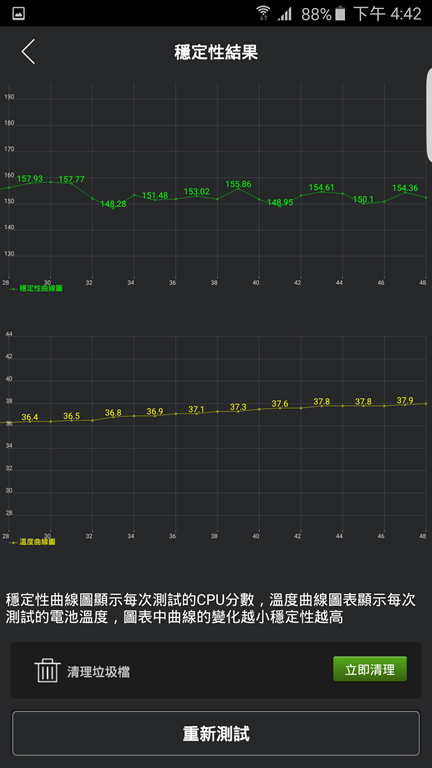Select the 37.3 temperature data point
This screenshot has height=768, width=432.
(238, 408)
